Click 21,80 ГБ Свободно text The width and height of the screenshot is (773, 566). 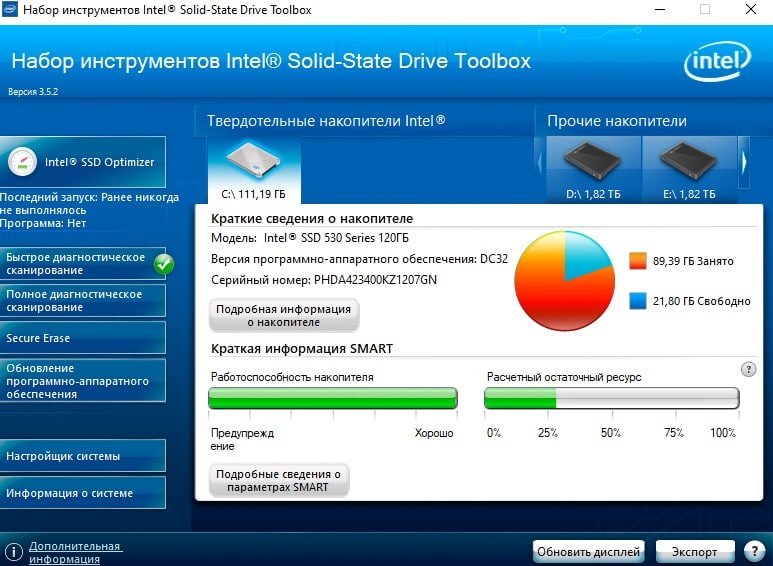(702, 301)
